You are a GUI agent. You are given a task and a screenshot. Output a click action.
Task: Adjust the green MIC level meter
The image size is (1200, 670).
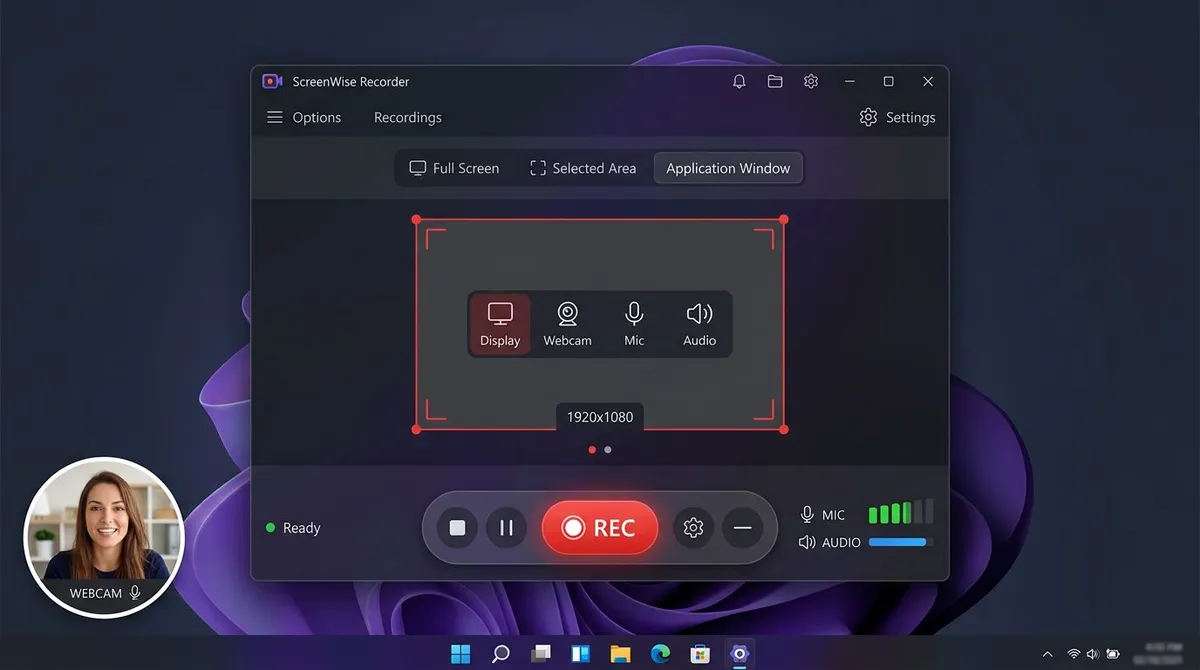coord(901,512)
